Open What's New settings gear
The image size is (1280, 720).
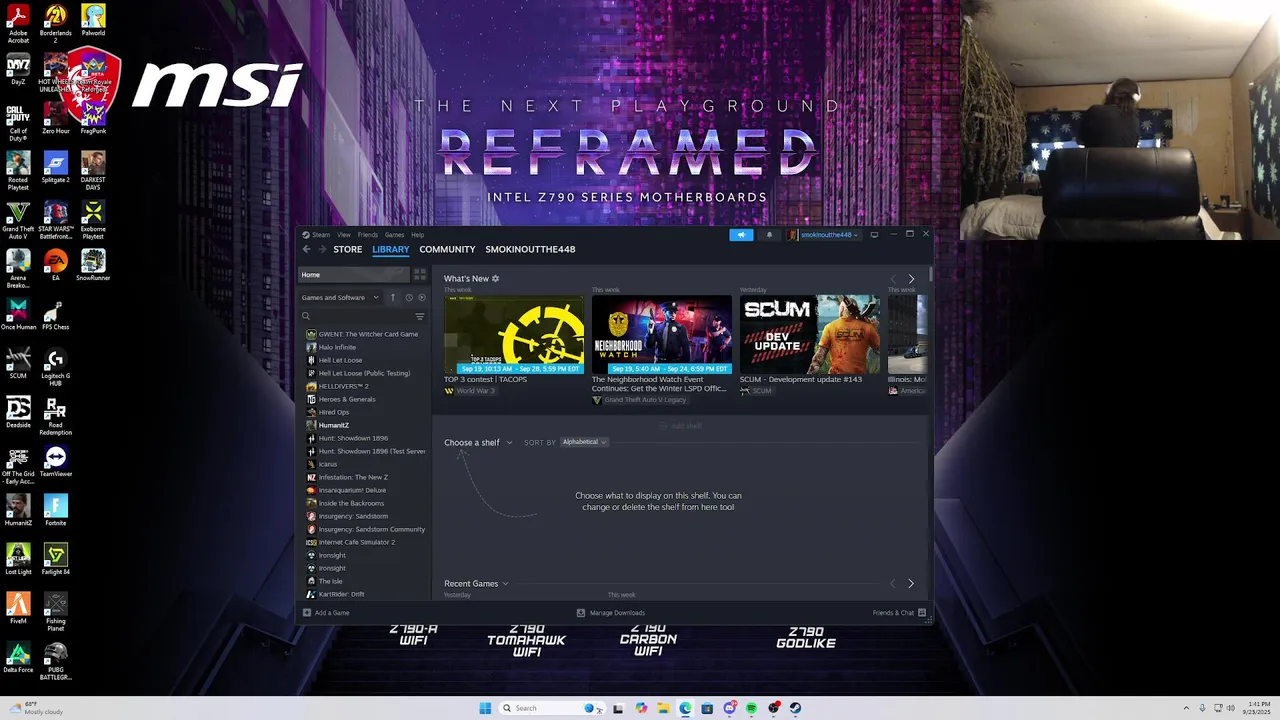tap(495, 279)
